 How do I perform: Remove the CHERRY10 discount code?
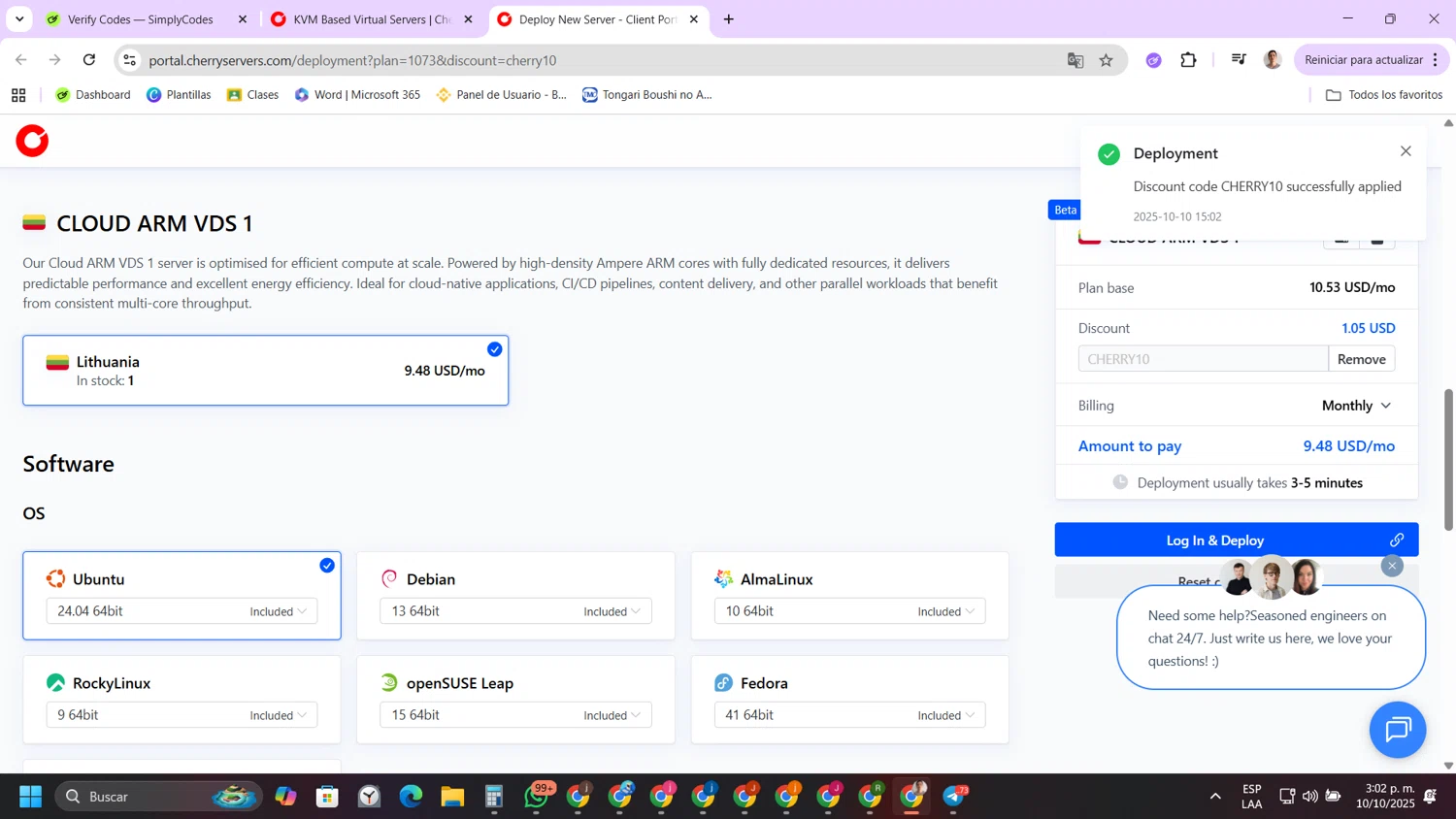1361,359
